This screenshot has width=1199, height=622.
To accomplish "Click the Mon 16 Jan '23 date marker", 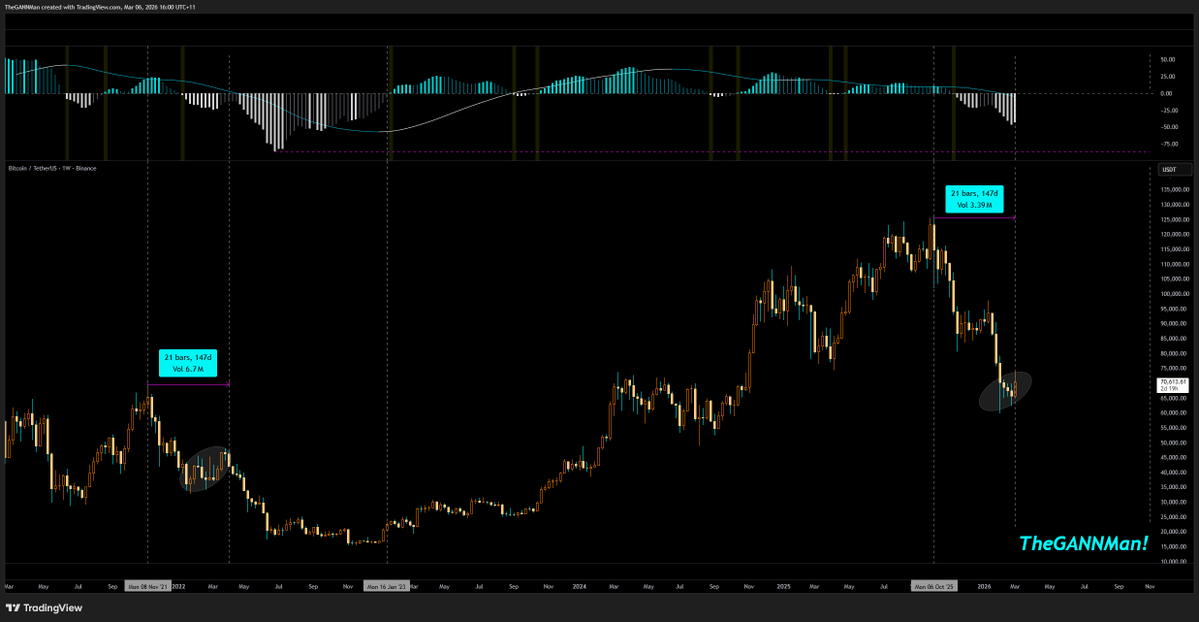I will 386,587.
